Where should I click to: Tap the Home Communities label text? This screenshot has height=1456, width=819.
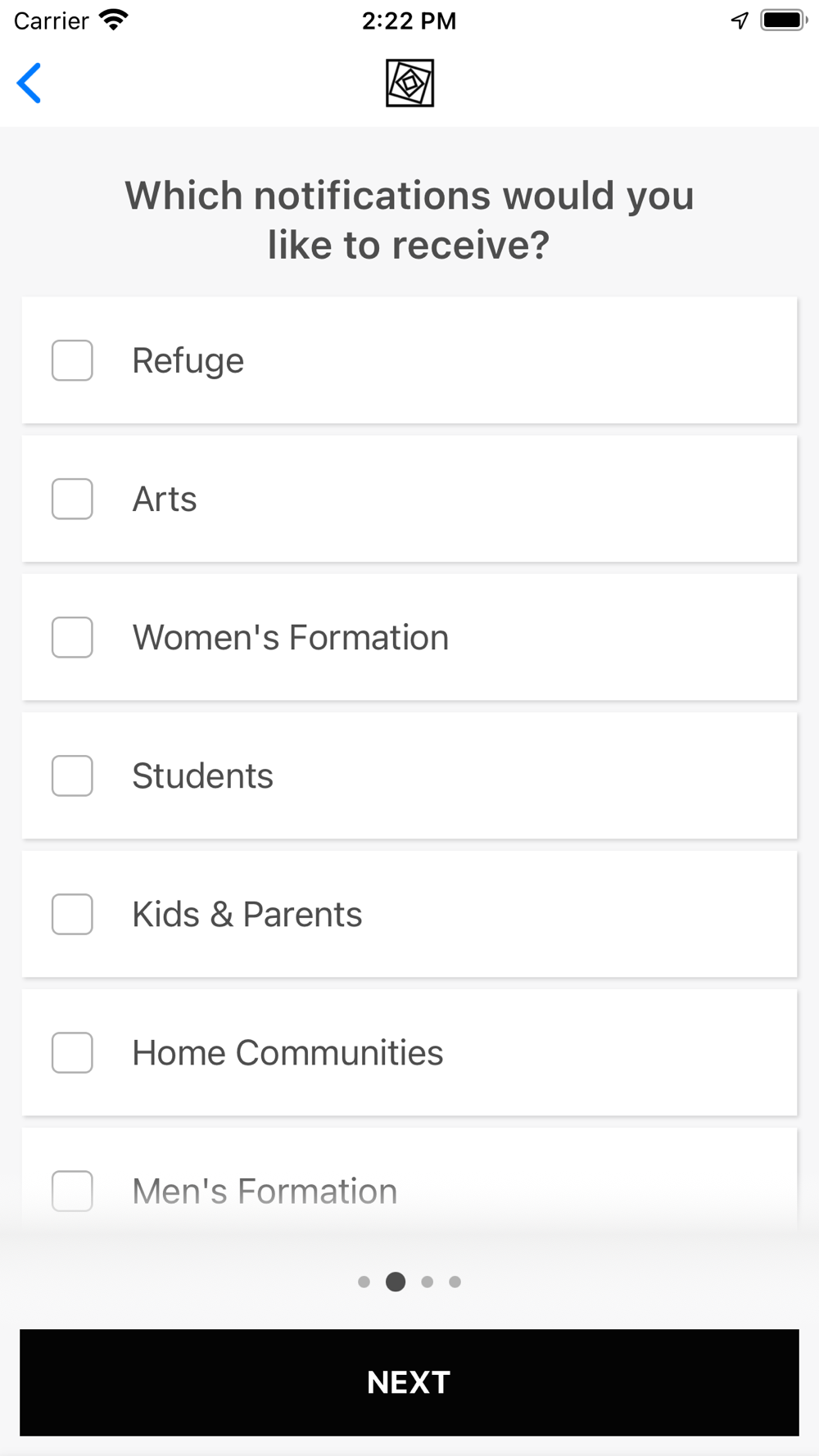coord(287,1053)
